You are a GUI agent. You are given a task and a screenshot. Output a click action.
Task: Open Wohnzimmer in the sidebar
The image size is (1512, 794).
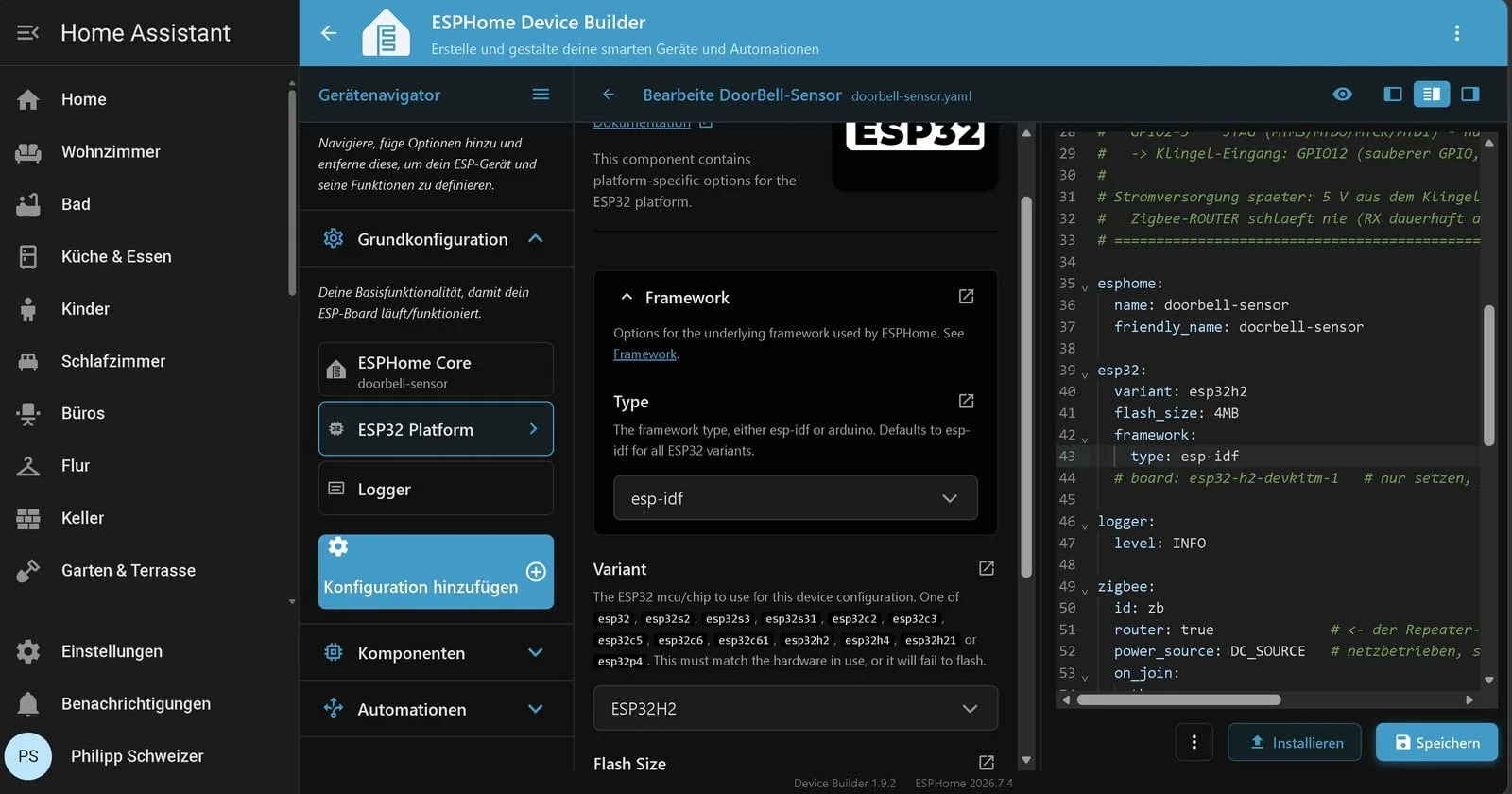click(x=144, y=151)
